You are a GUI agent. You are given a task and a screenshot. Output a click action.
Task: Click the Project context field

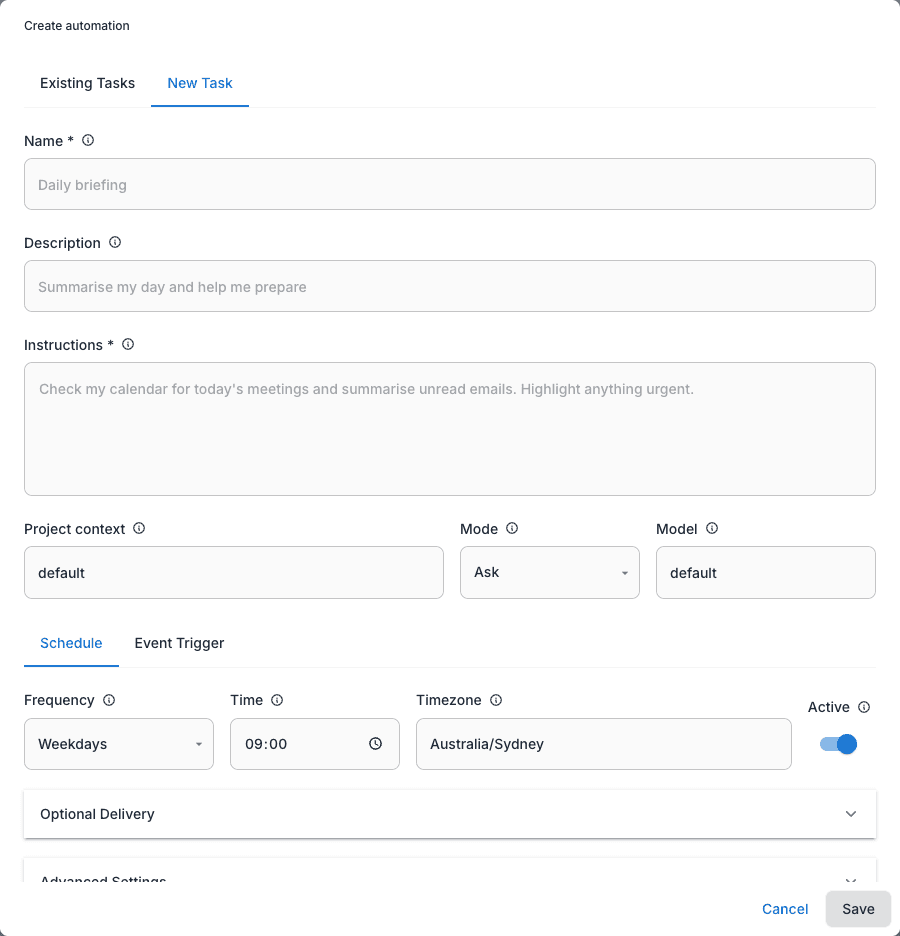click(234, 572)
